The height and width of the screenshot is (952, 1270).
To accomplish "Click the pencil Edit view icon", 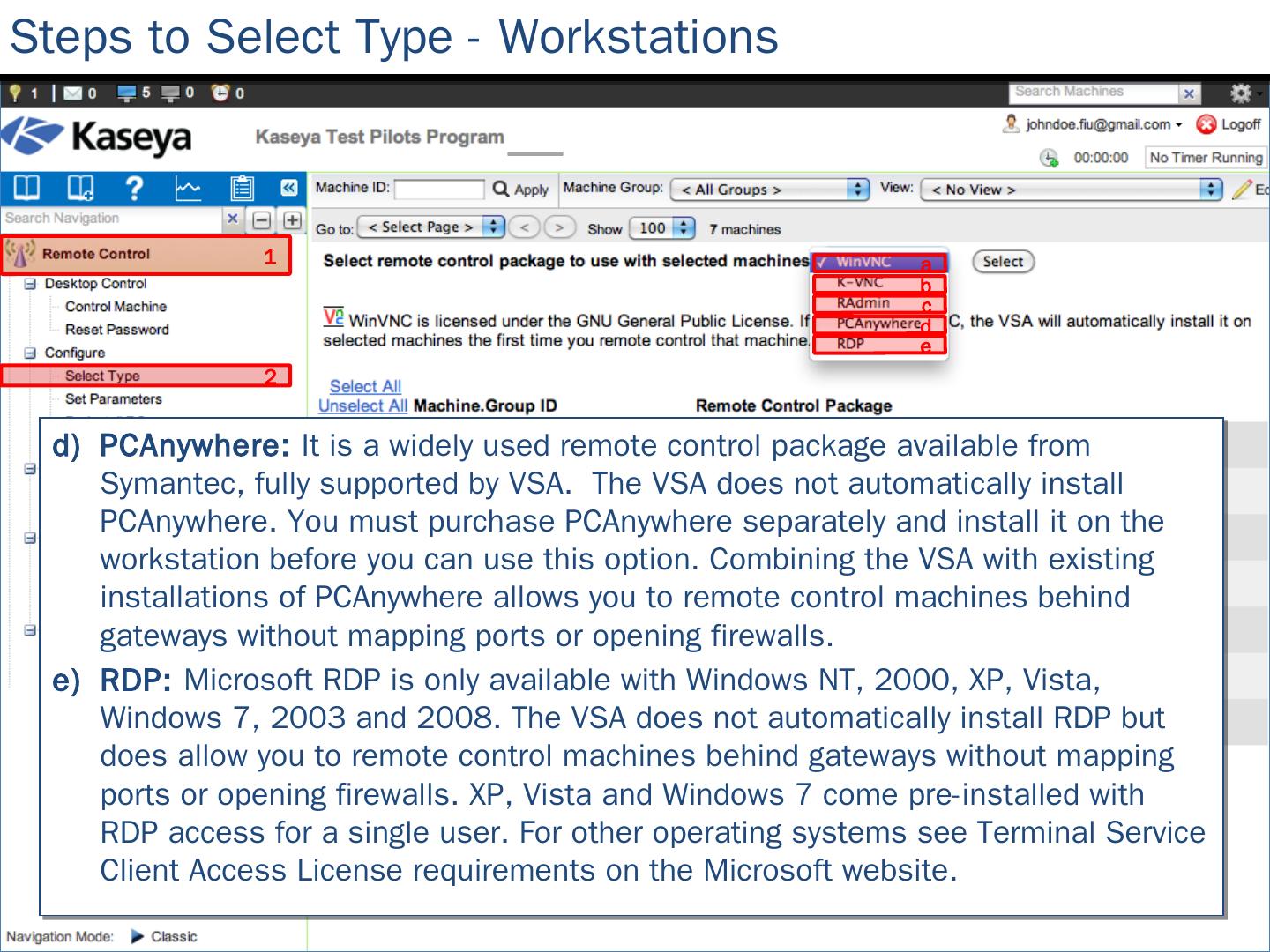I will 1243,190.
